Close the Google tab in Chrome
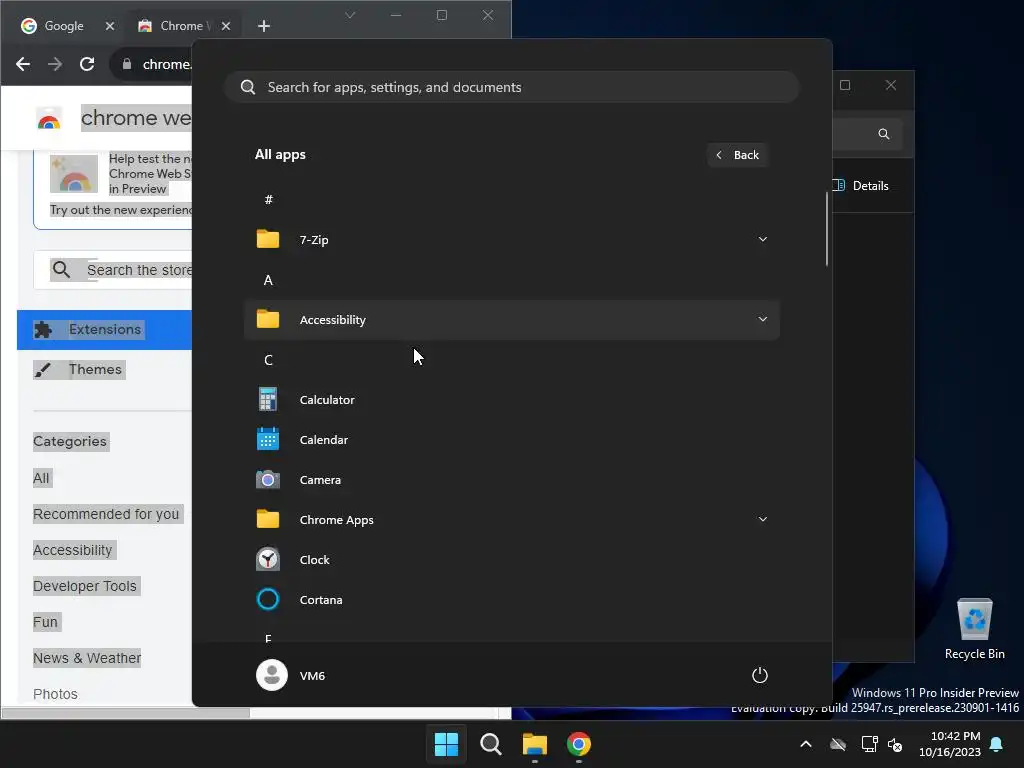 tap(110, 26)
